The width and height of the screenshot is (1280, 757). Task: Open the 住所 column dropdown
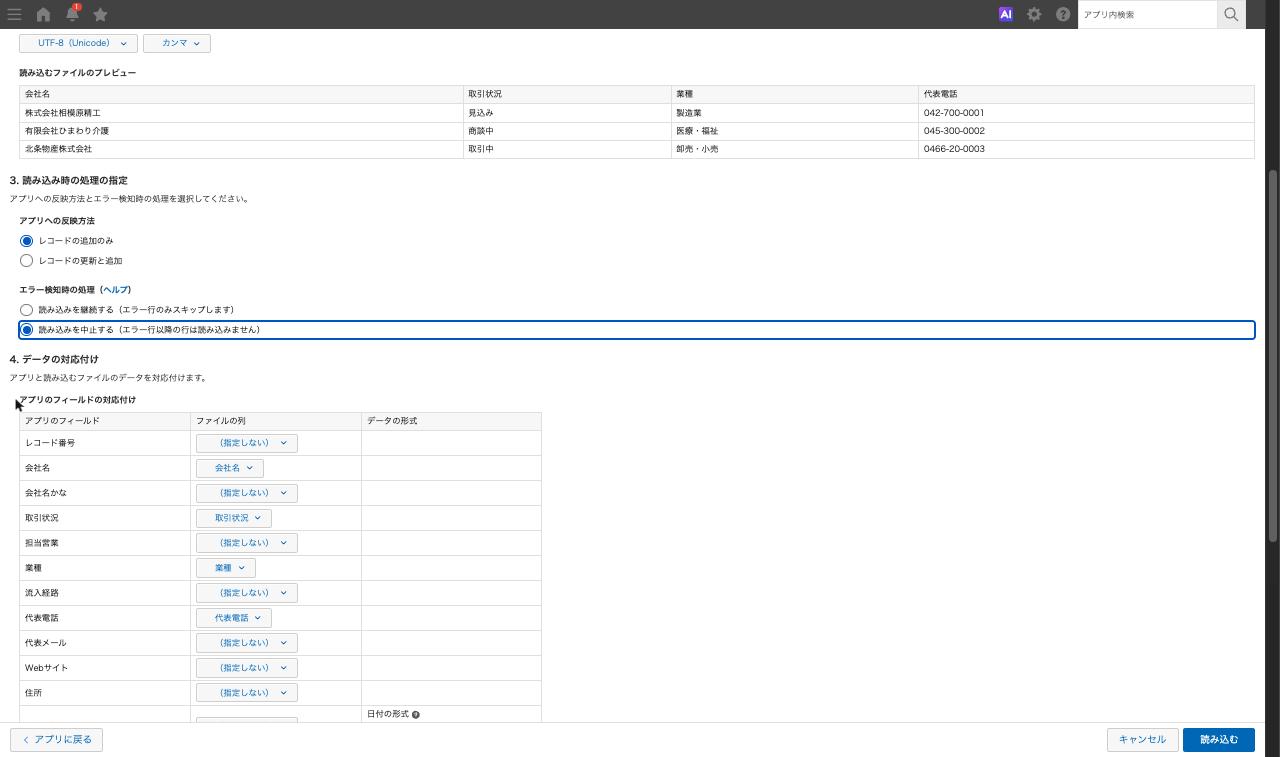point(247,693)
